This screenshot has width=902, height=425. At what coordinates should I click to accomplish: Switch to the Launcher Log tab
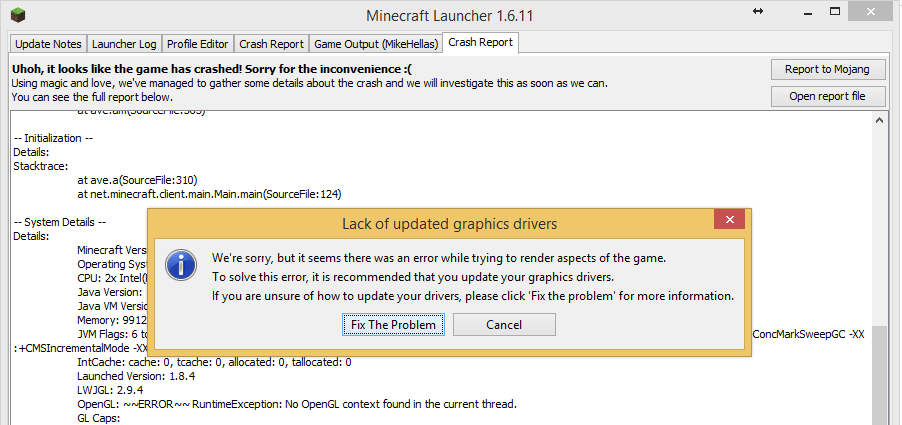124,44
